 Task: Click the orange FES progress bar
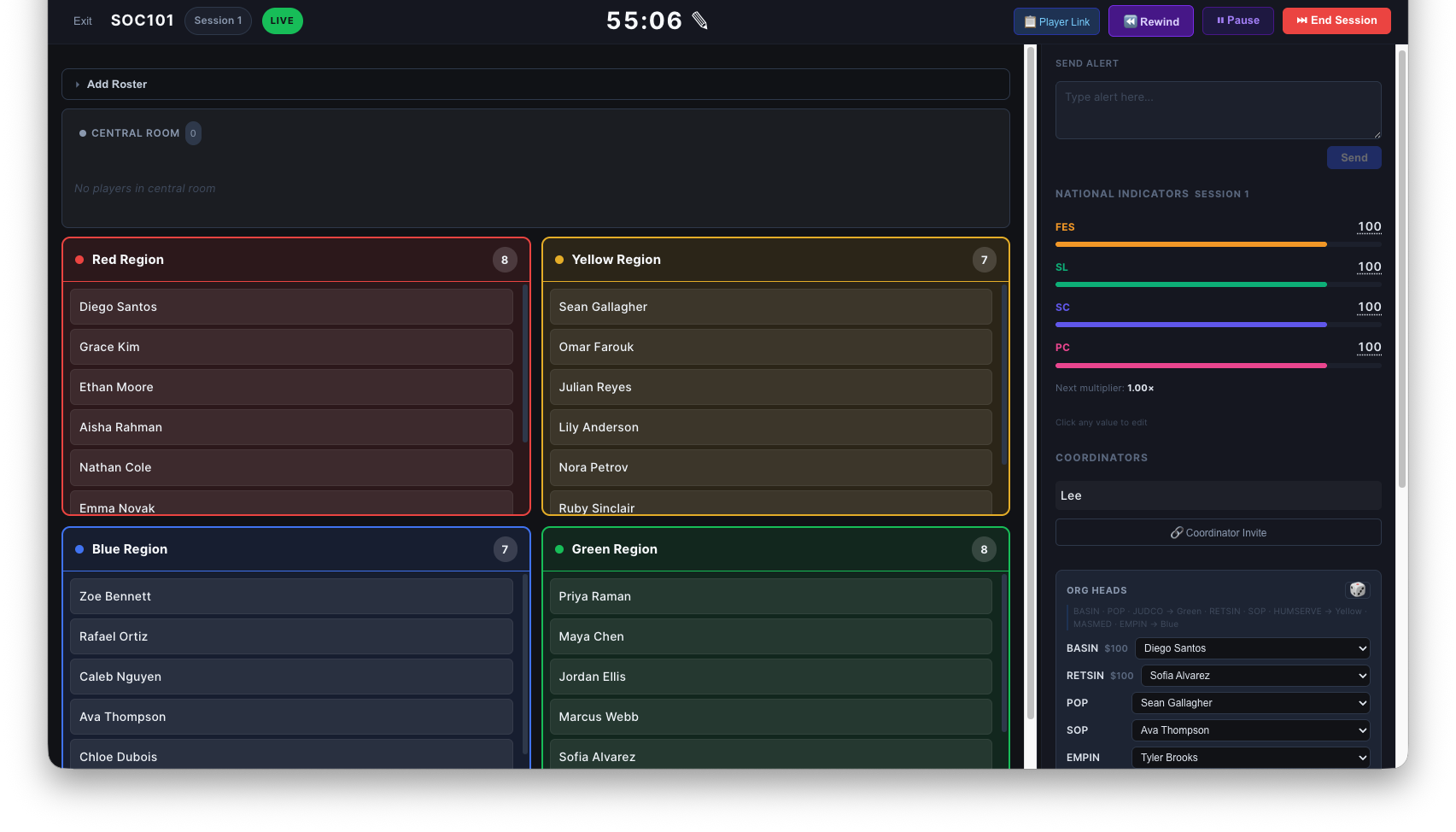[1218, 244]
